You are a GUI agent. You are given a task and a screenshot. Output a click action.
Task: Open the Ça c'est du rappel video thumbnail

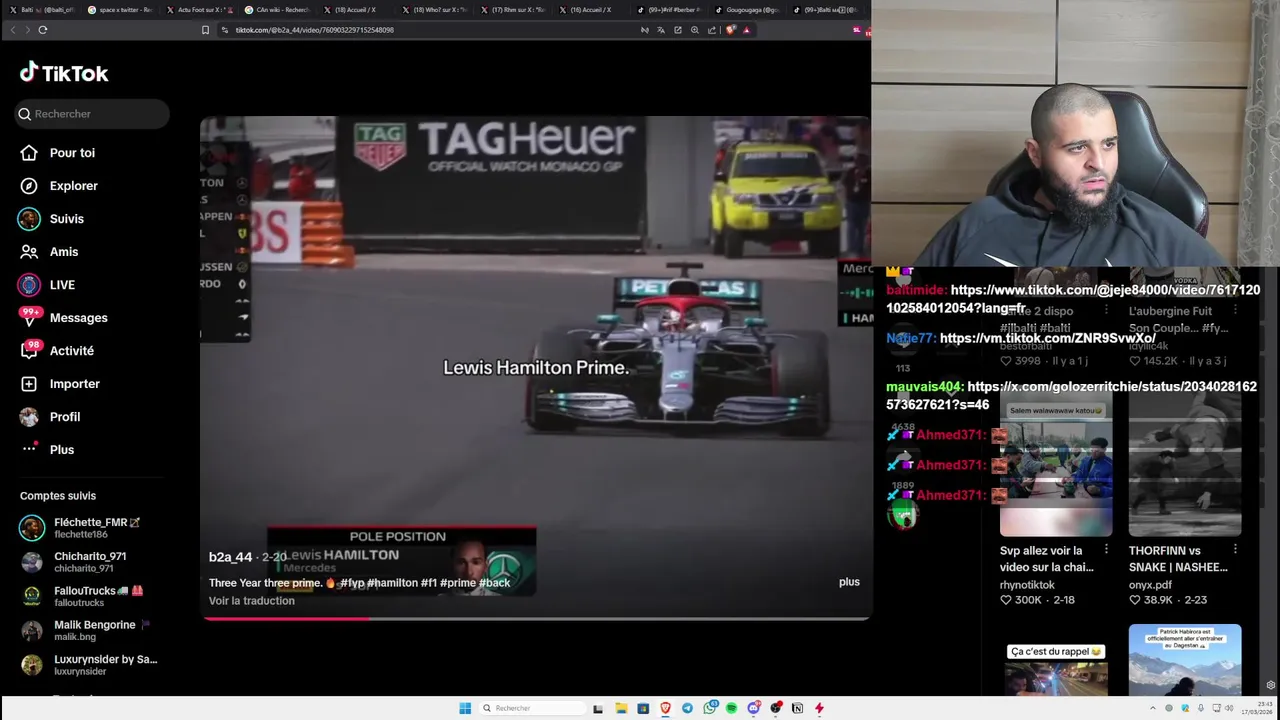(1056, 668)
